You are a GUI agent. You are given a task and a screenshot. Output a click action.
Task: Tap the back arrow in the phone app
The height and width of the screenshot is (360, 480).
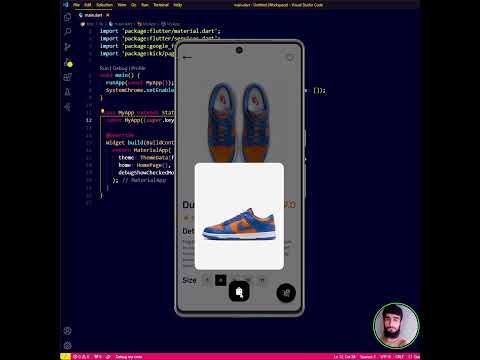click(187, 58)
